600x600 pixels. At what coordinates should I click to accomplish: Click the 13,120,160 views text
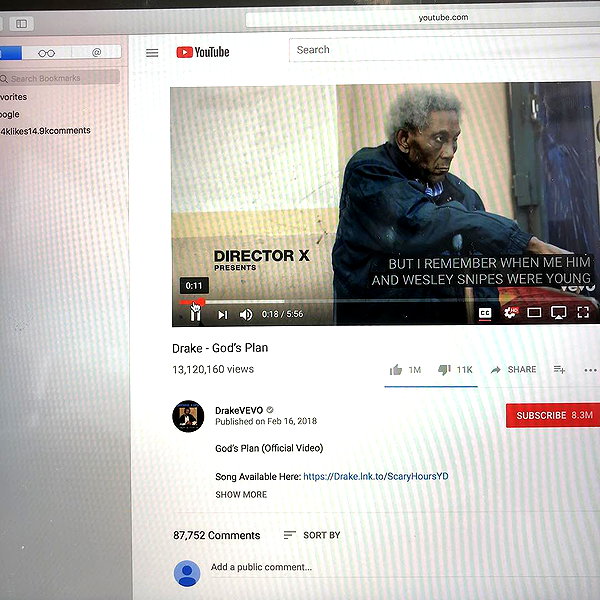[213, 369]
